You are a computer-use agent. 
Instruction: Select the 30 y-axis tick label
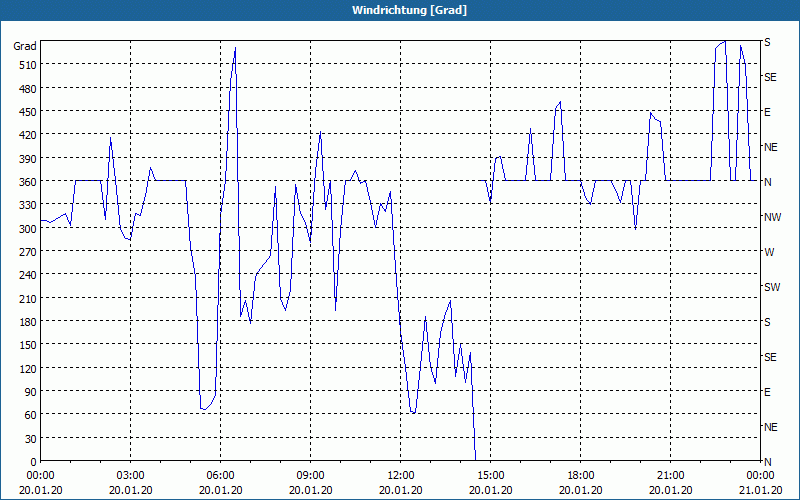tap(31, 439)
